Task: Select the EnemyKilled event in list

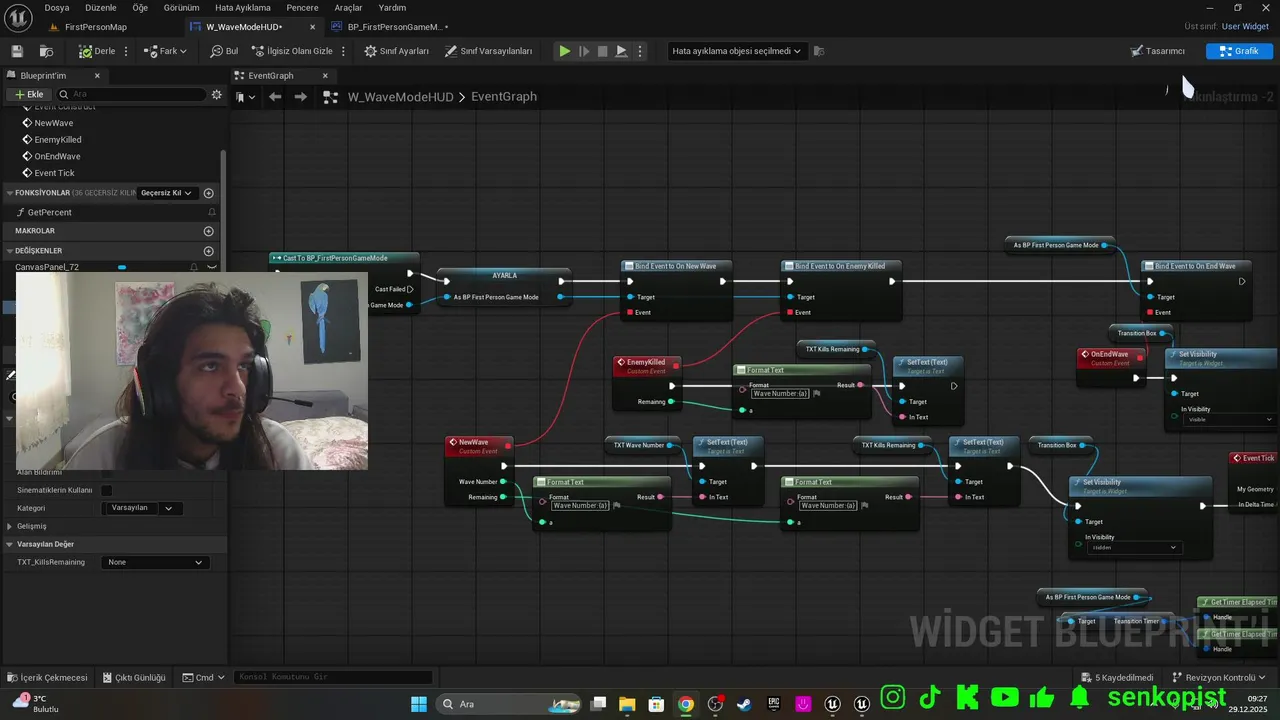Action: coord(58,140)
